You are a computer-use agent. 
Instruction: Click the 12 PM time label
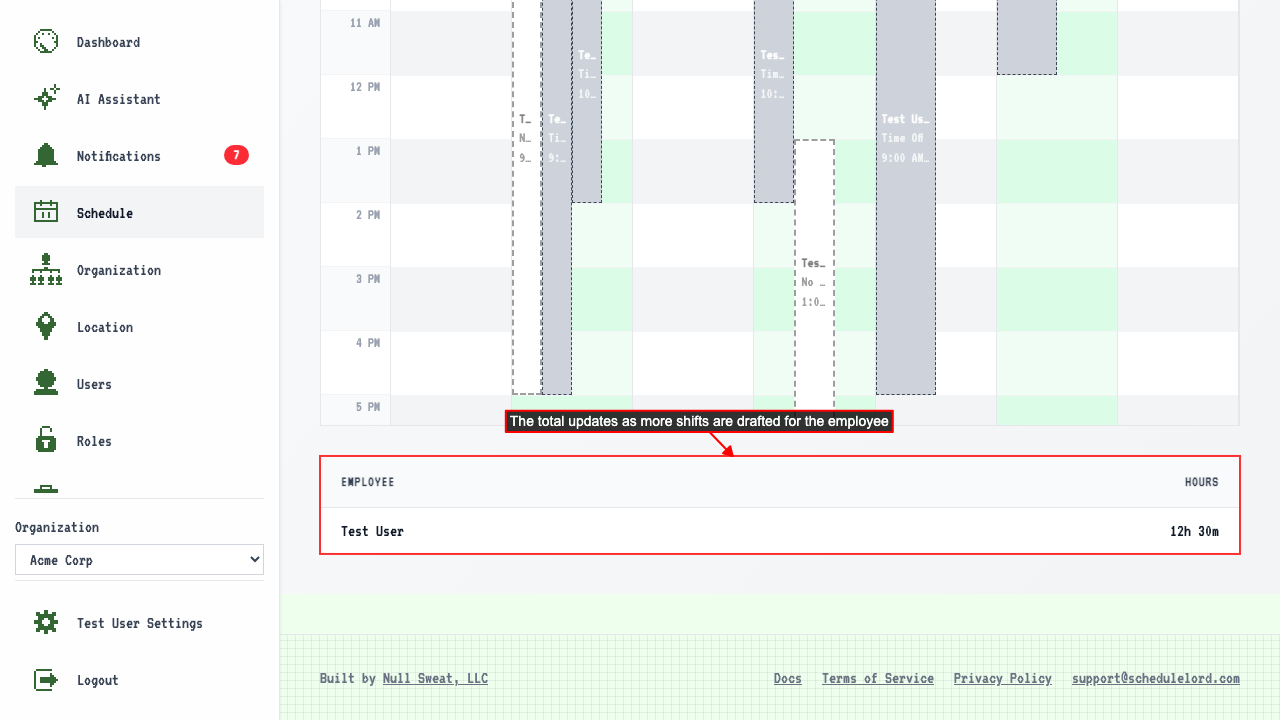pyautogui.click(x=365, y=87)
